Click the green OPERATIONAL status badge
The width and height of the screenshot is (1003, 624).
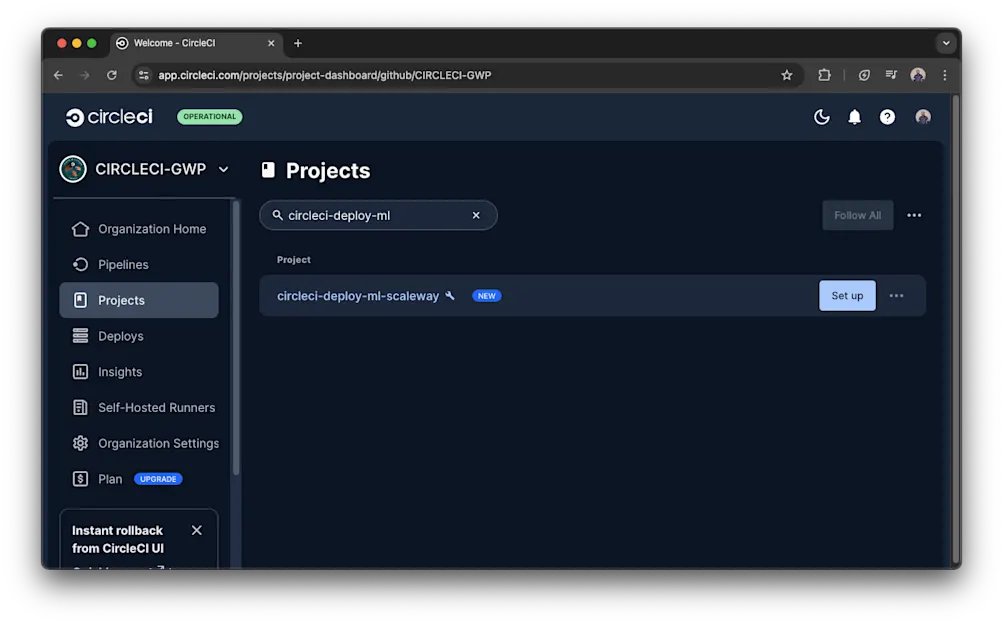point(209,116)
